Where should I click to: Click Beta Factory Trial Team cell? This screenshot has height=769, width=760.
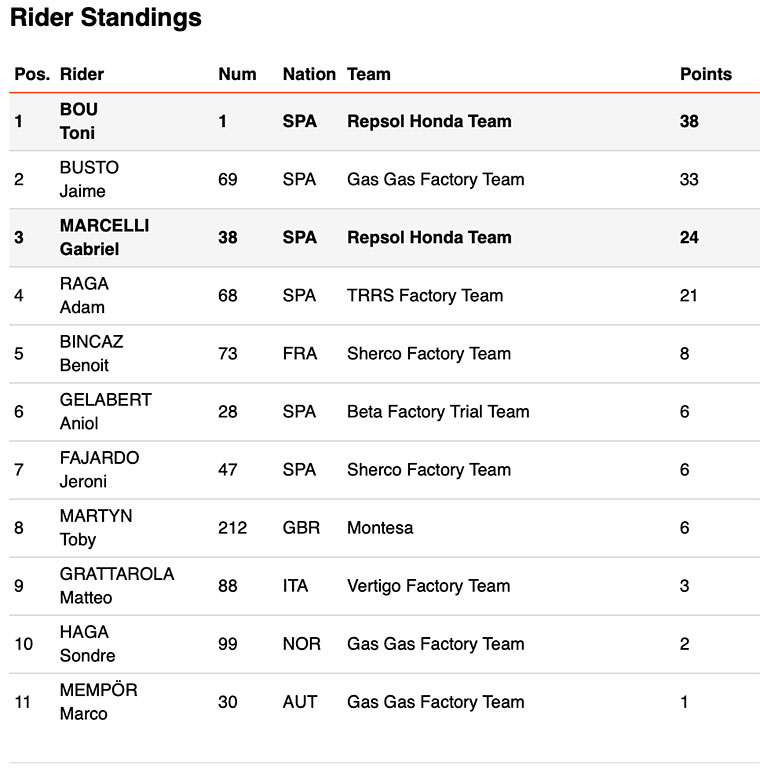[438, 411]
